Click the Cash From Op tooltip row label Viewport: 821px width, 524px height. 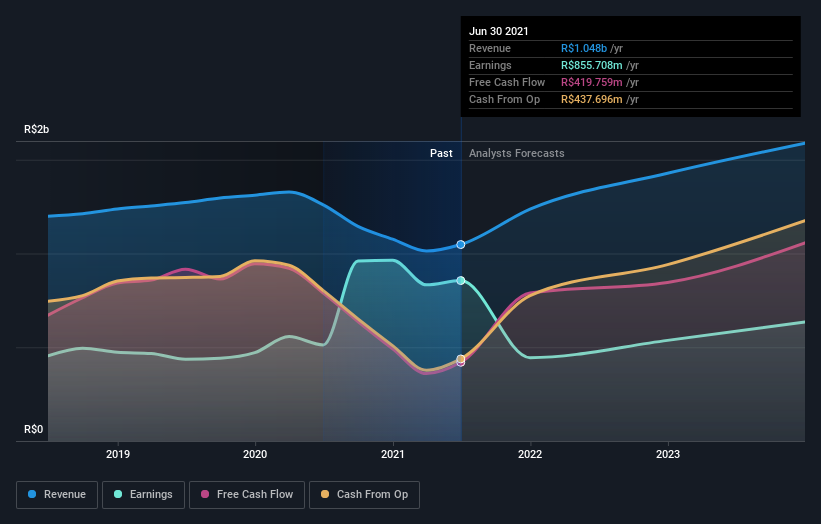pyautogui.click(x=504, y=99)
